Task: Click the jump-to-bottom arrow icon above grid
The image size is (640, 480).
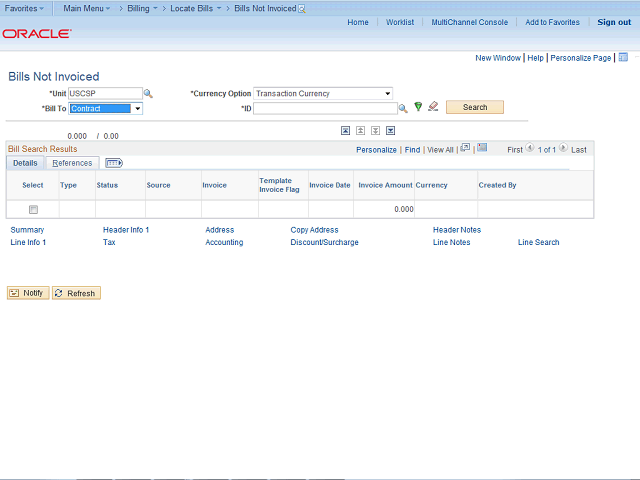Action: 390,130
